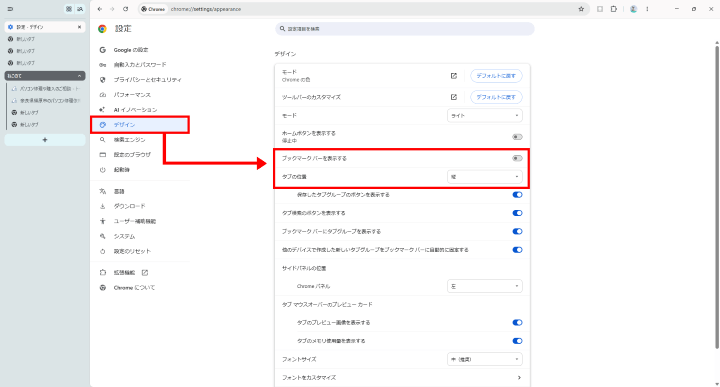720x387 pixels.
Task: Click デフォルトに戻す button in the Chrome の色 row
Action: pos(496,76)
